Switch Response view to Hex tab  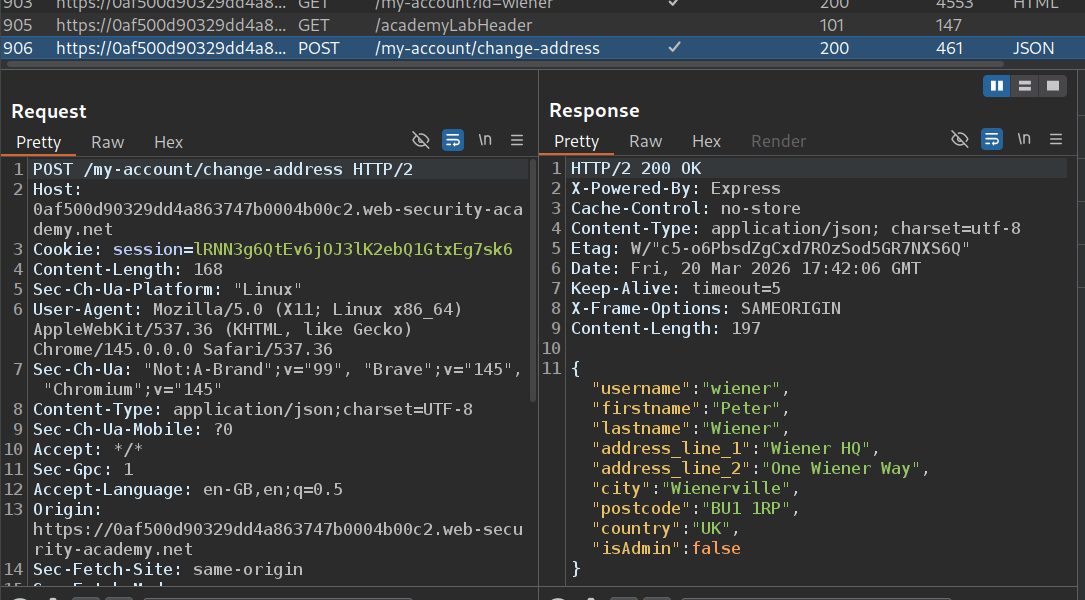(x=706, y=141)
